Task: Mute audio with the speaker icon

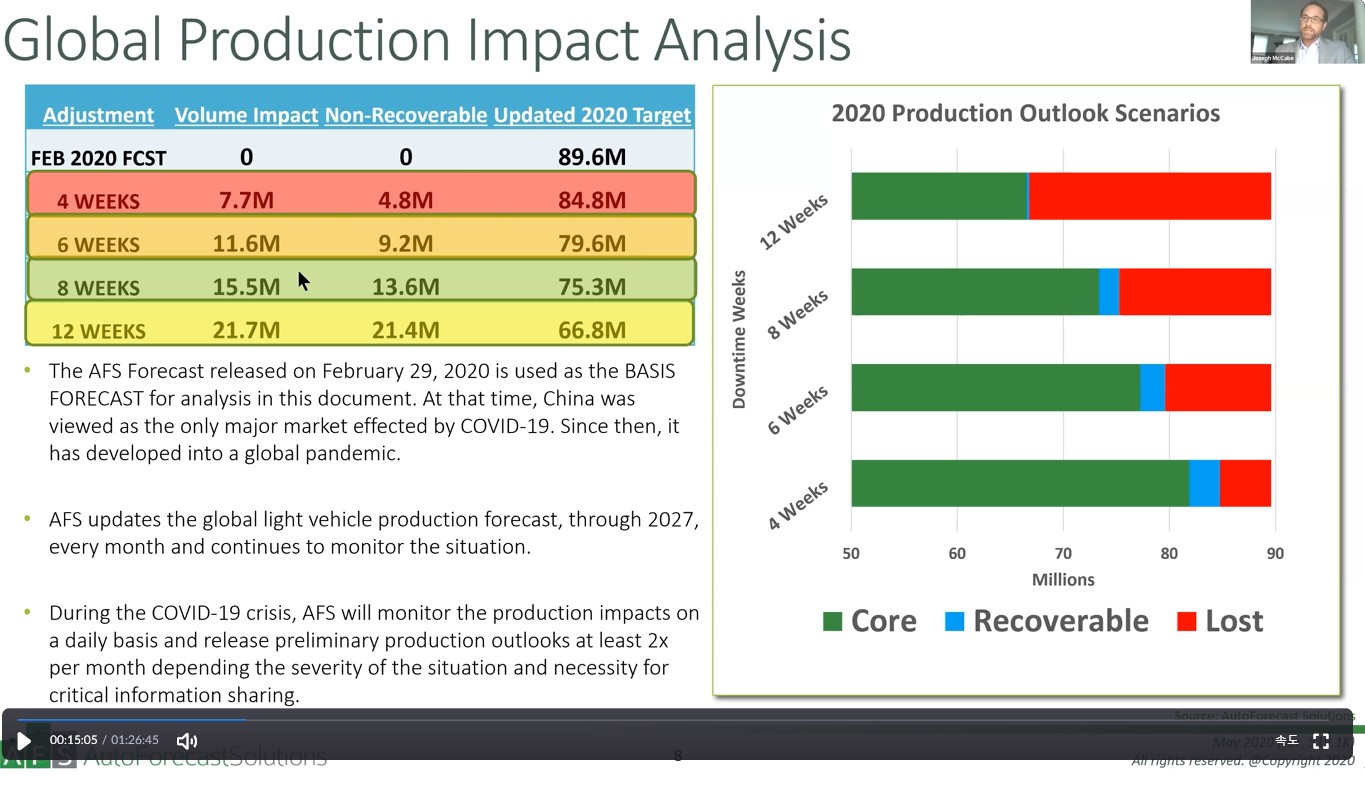Action: point(187,741)
